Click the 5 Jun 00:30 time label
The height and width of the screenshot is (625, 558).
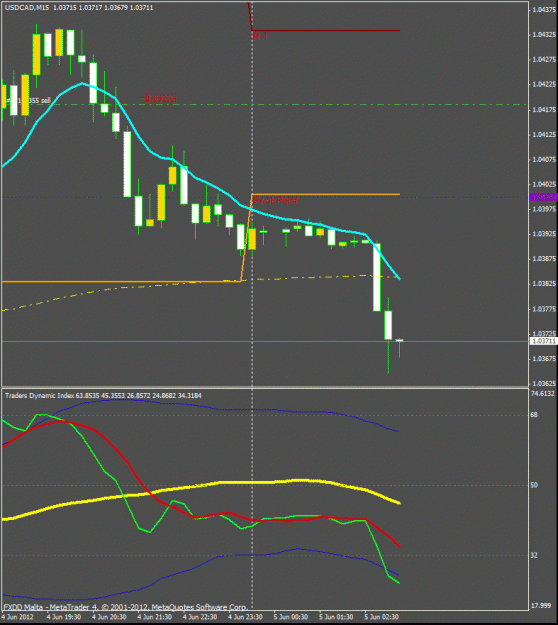click(x=291, y=617)
